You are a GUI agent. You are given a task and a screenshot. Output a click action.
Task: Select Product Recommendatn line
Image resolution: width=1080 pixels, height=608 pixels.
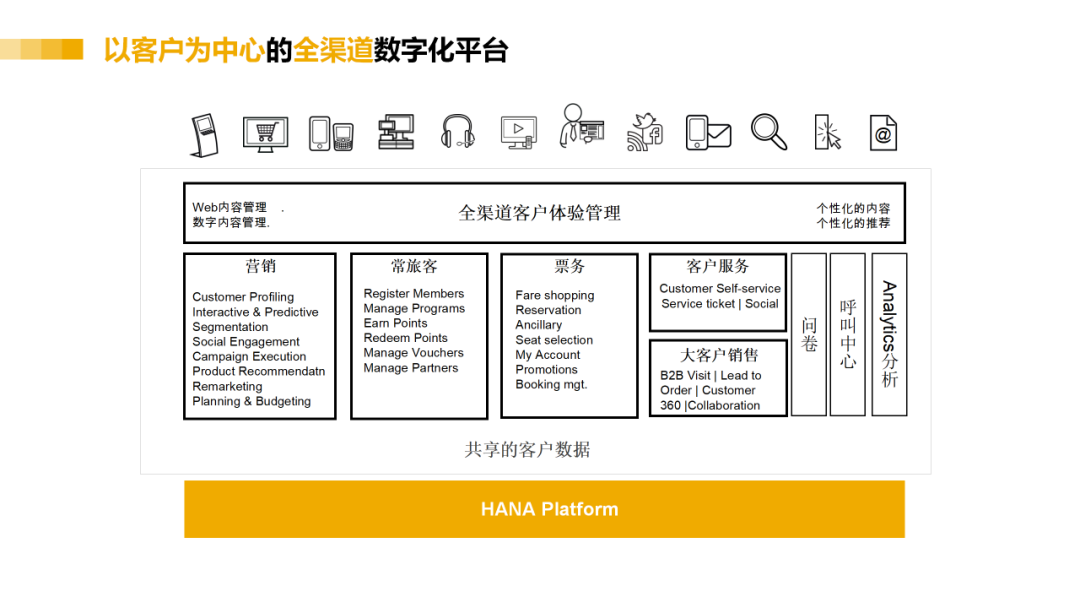[x=259, y=371]
